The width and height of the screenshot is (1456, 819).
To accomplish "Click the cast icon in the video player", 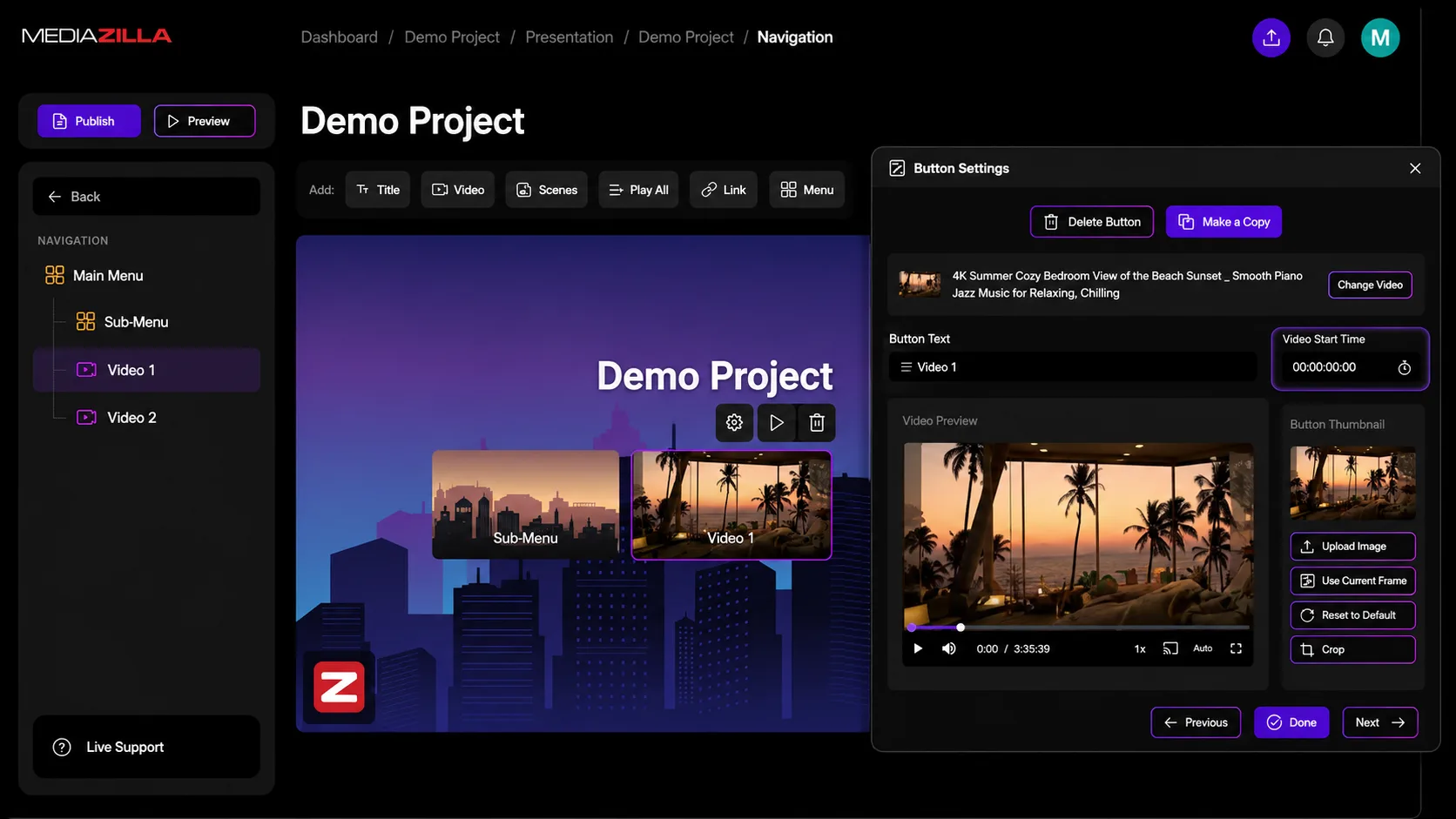I will pyautogui.click(x=1170, y=648).
